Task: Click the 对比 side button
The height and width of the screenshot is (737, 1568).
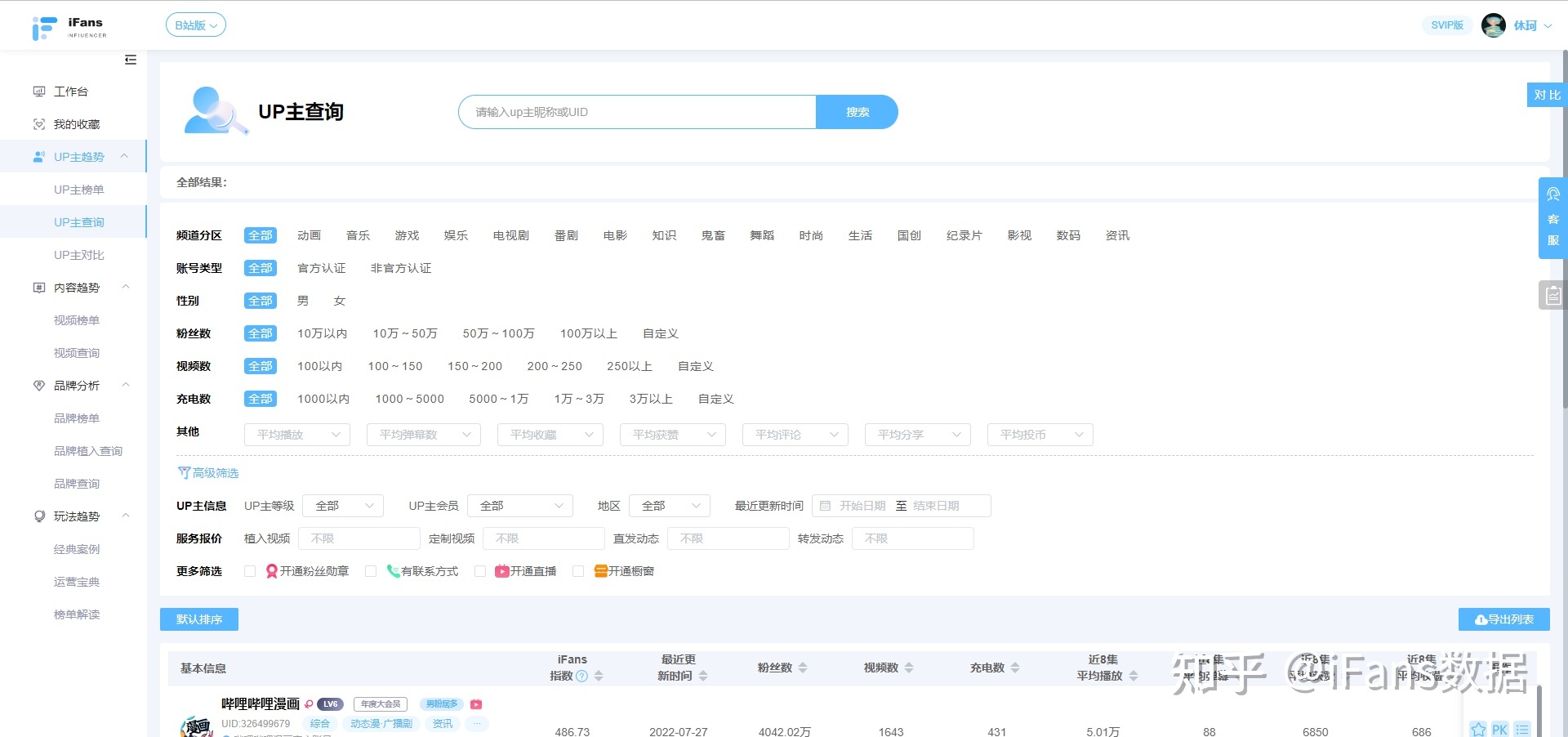Action: [1547, 95]
